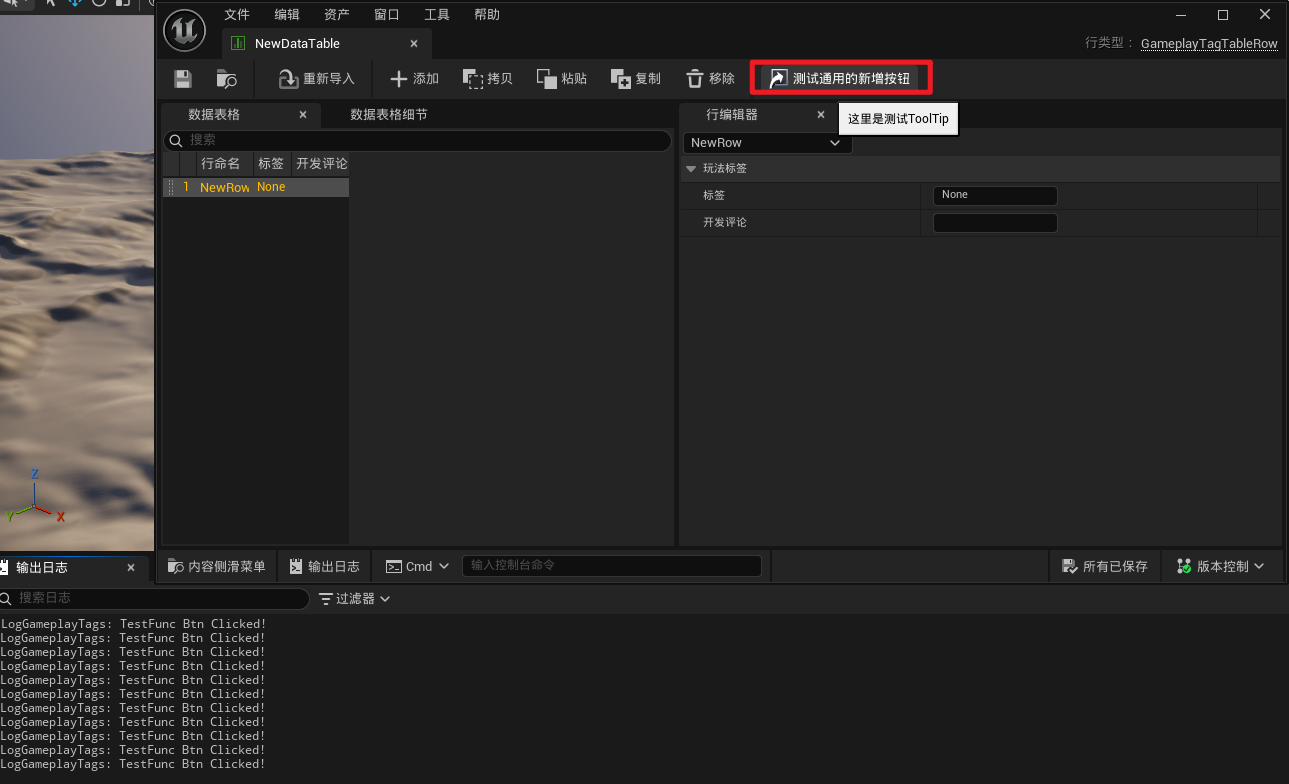Collapse the 玩法标签 section

[x=691, y=168]
